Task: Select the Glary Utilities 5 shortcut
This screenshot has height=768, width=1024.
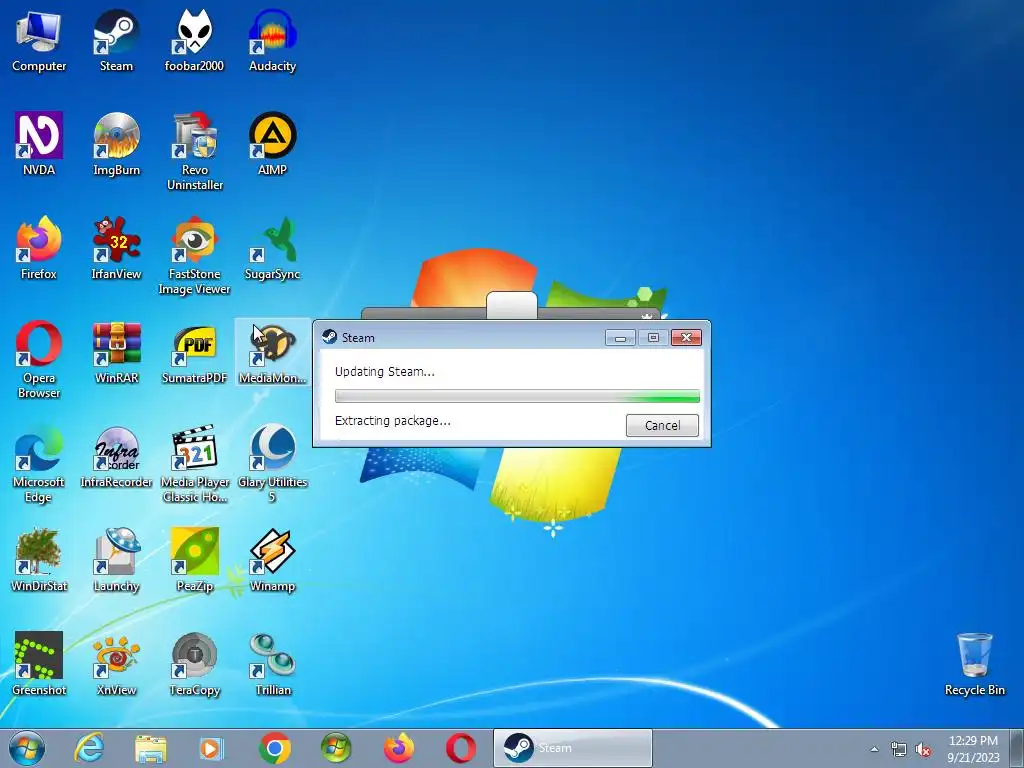Action: click(x=272, y=463)
